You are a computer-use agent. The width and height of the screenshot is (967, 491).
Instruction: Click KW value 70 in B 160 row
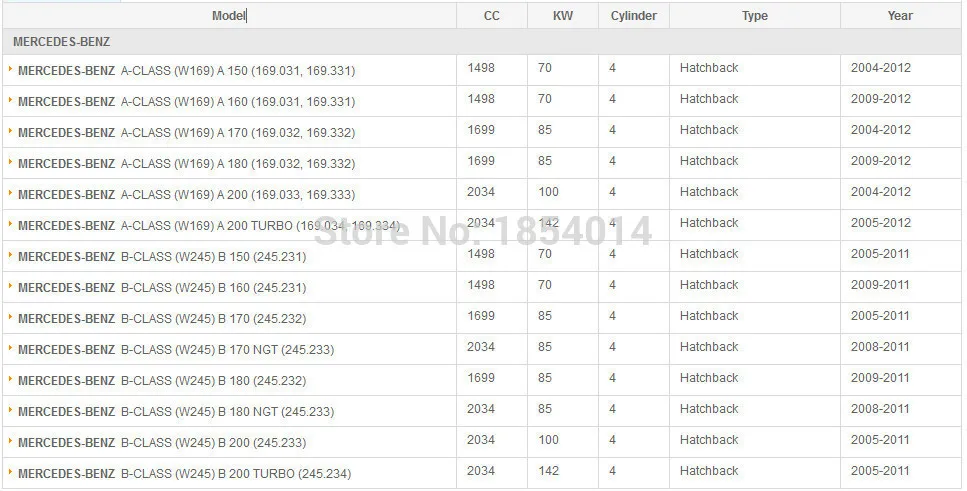545,284
